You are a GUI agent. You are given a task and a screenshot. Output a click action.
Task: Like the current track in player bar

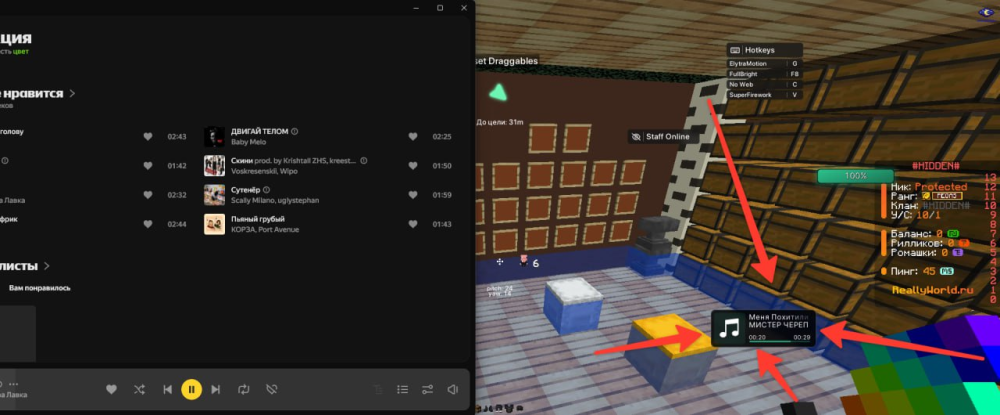tap(111, 389)
